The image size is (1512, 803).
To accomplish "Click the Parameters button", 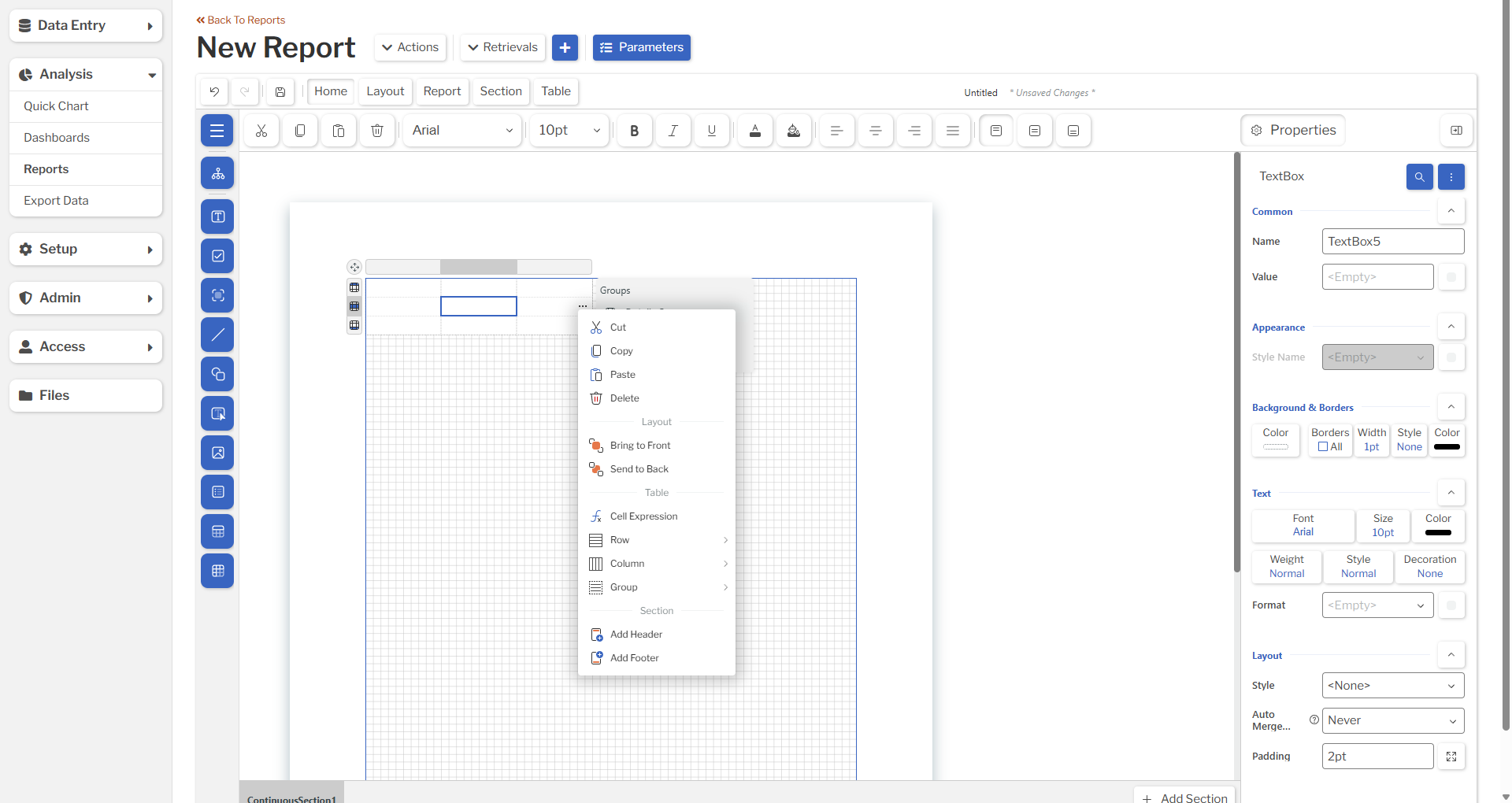I will 641,47.
